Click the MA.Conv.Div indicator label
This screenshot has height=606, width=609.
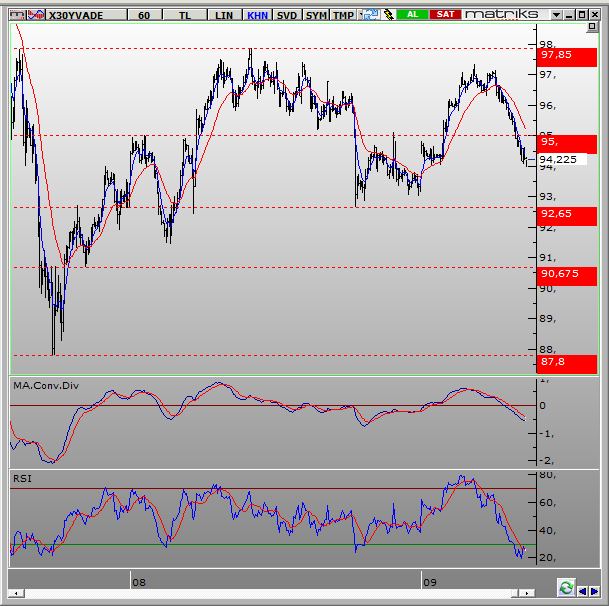pyautogui.click(x=46, y=386)
